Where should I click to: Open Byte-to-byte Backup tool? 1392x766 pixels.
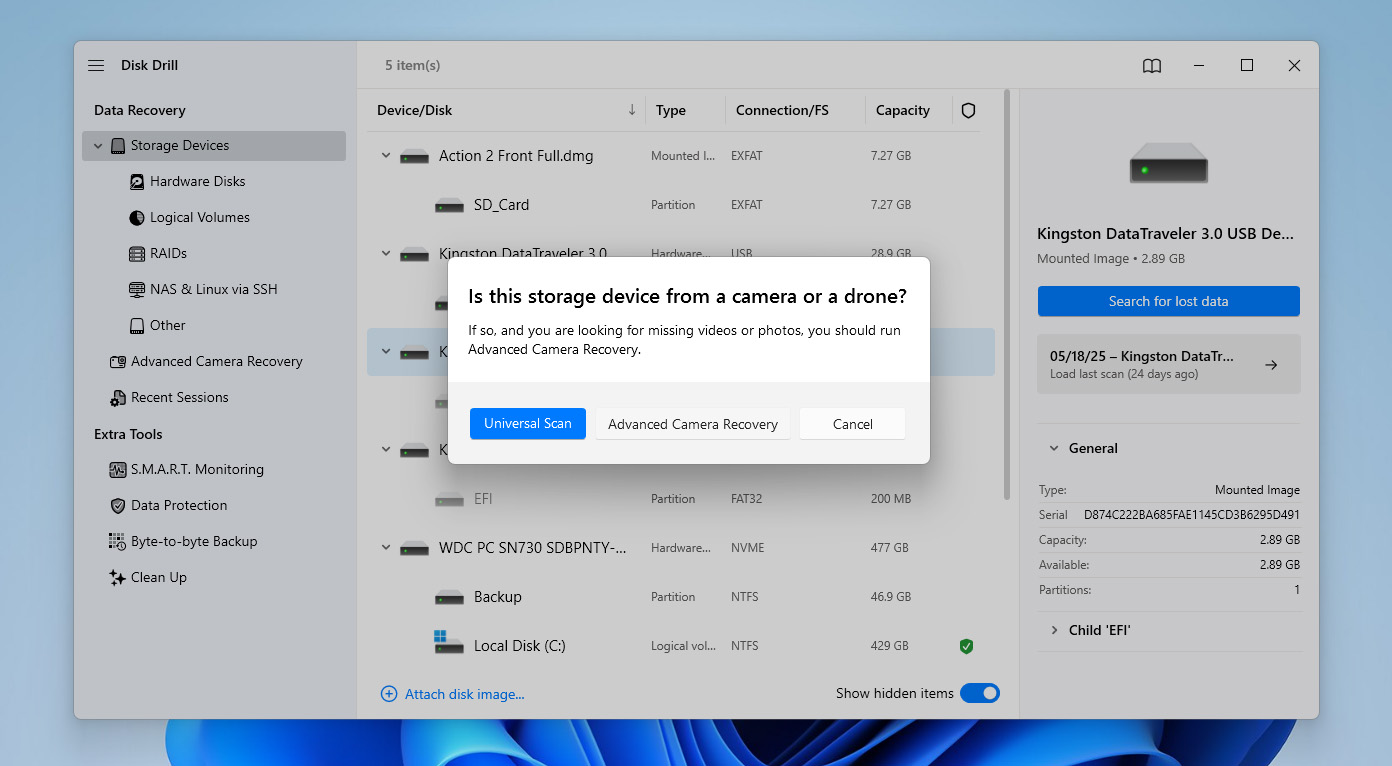pos(194,541)
